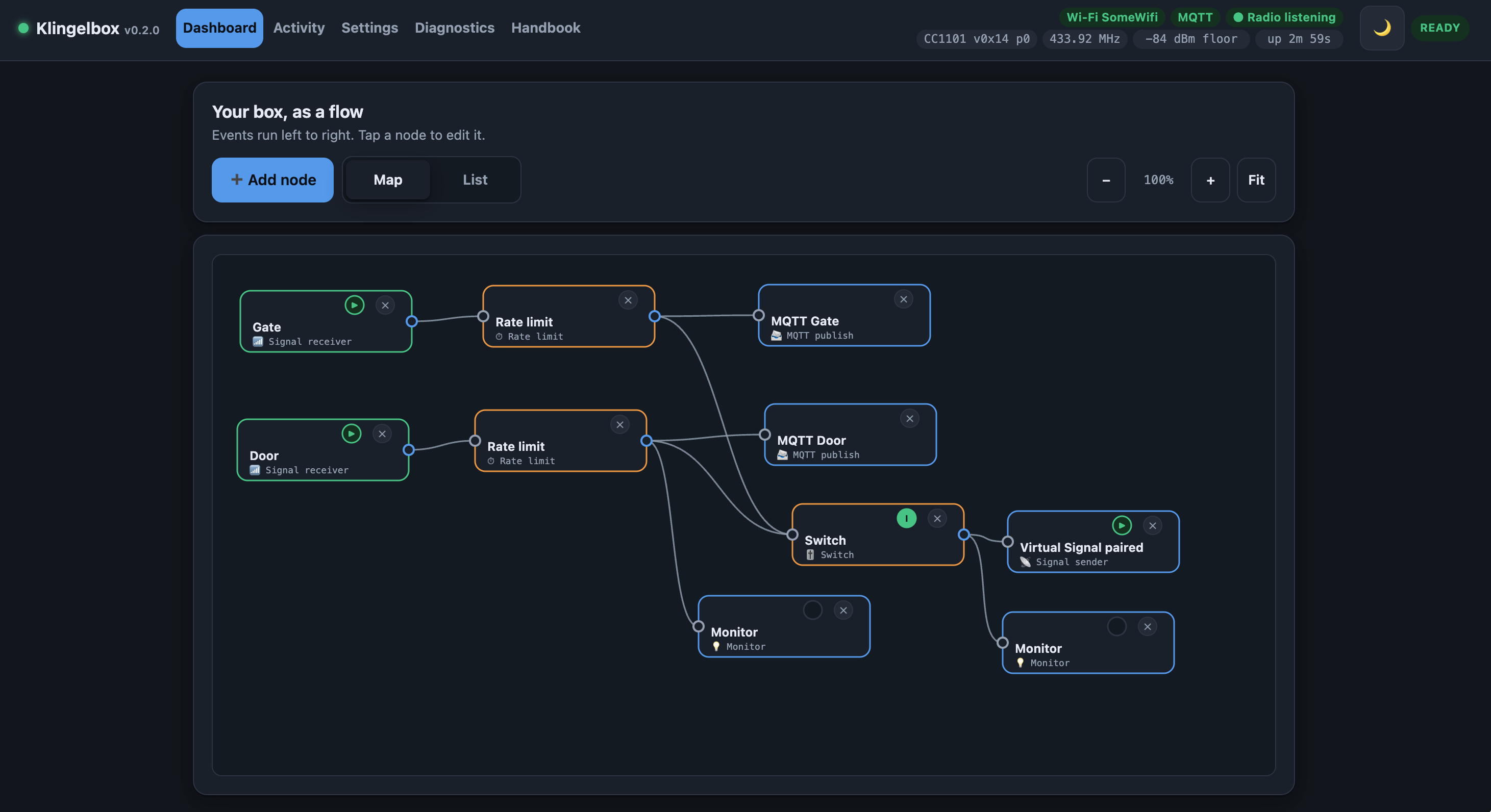Fire the Virtual Signal paired play icon

pyautogui.click(x=1122, y=525)
